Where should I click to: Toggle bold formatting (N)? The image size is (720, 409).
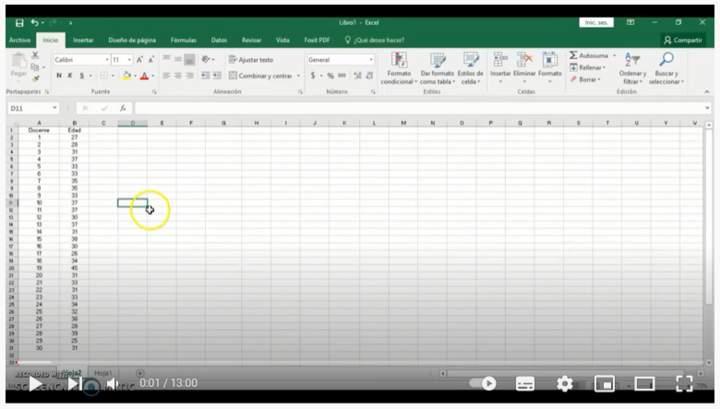59,76
